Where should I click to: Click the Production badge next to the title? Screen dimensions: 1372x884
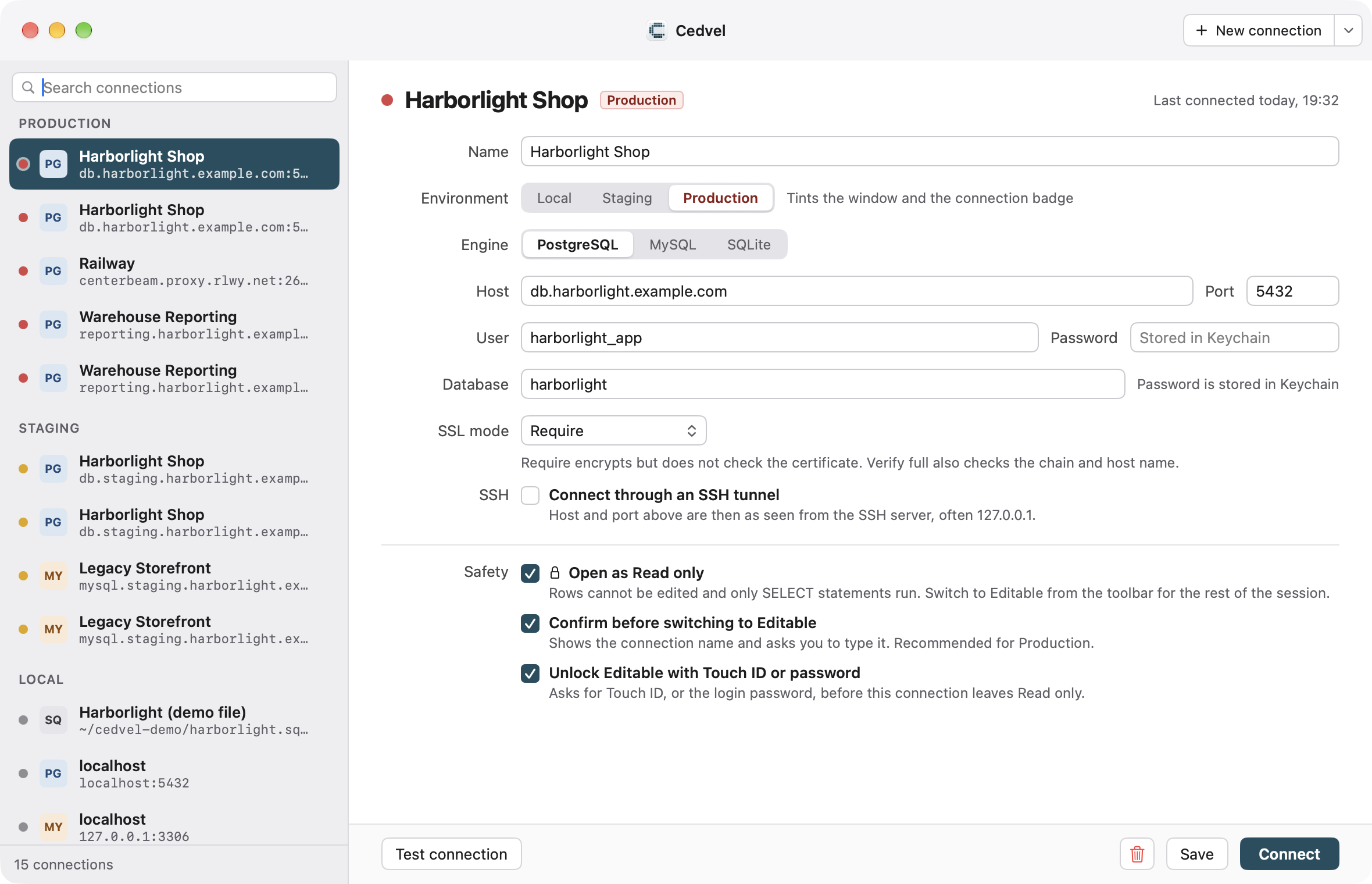pyautogui.click(x=641, y=100)
